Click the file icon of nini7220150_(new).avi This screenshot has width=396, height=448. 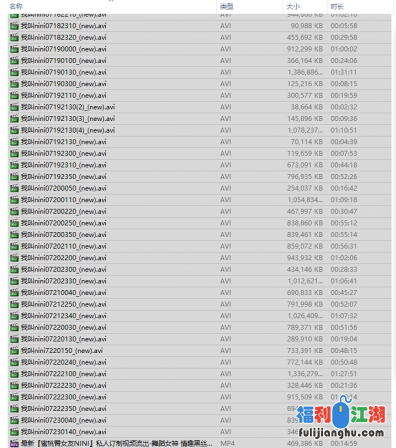(14, 351)
